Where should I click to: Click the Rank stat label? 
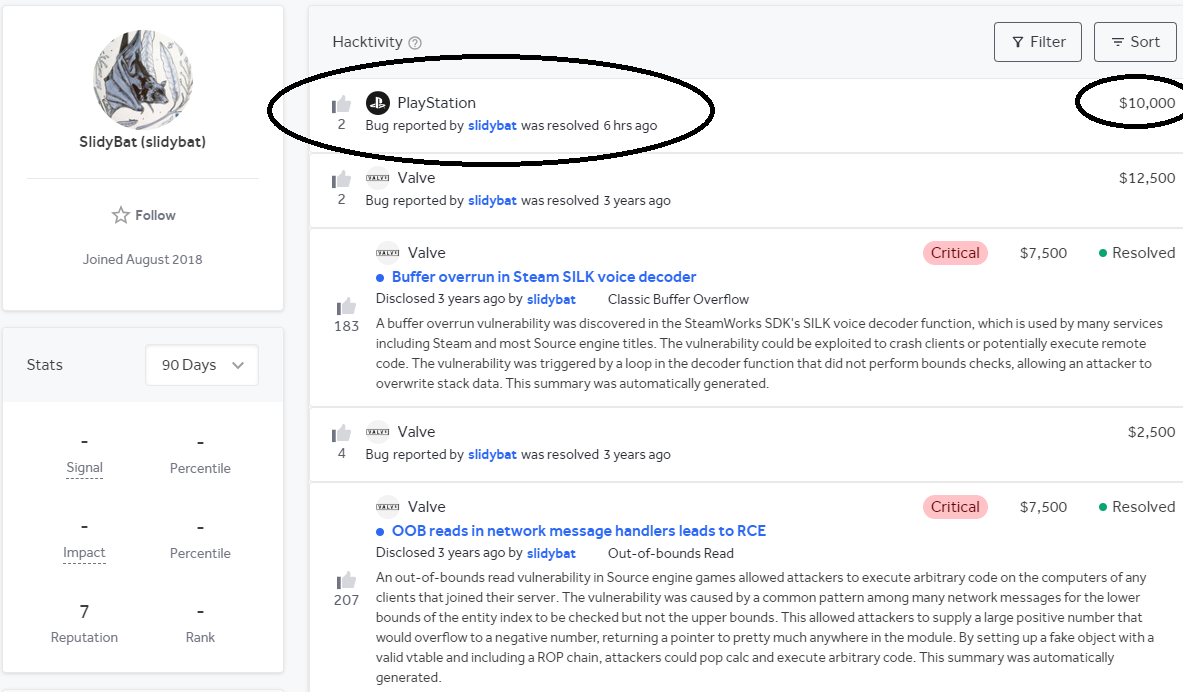[x=200, y=637]
